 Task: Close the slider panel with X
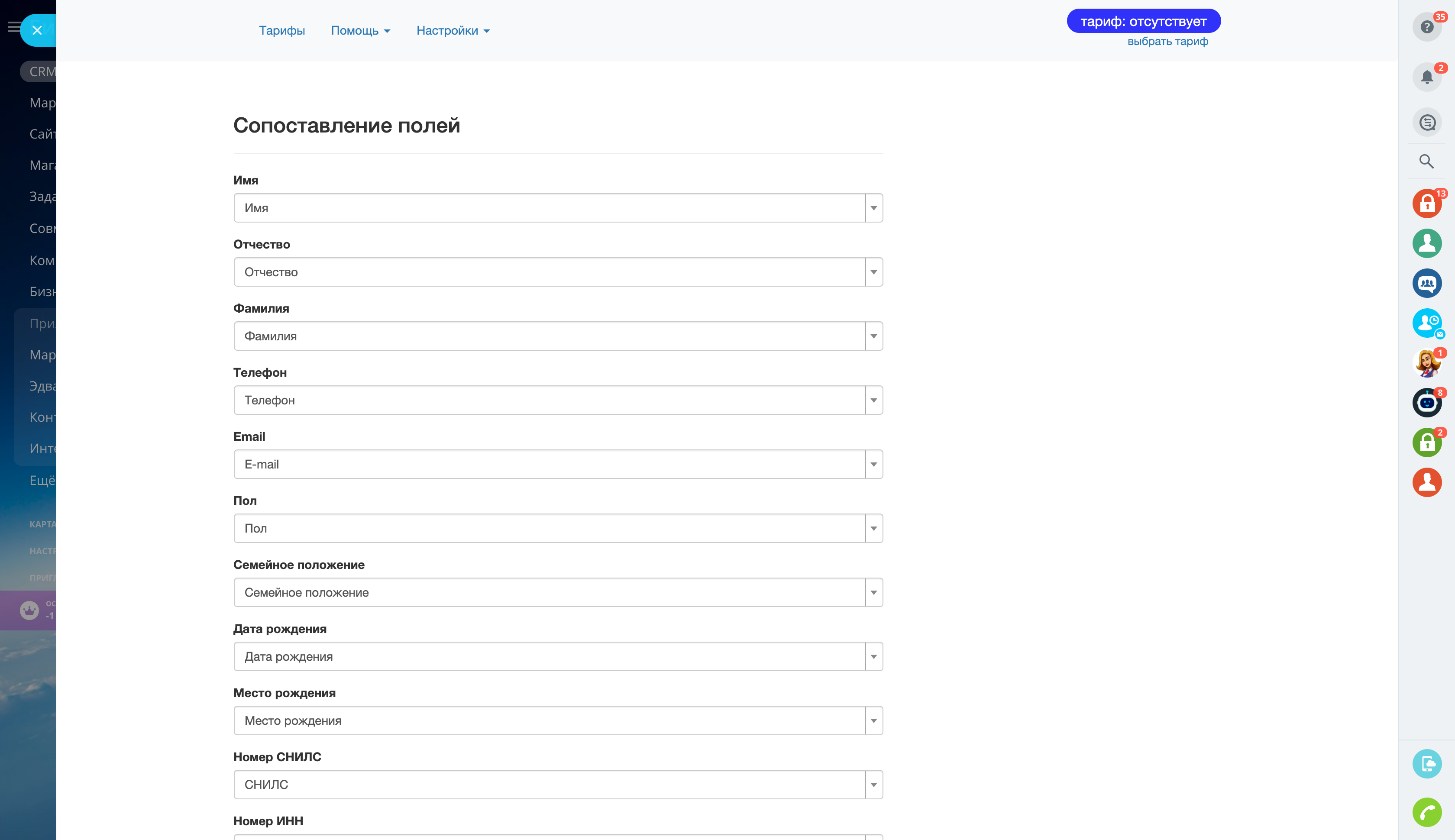[38, 31]
